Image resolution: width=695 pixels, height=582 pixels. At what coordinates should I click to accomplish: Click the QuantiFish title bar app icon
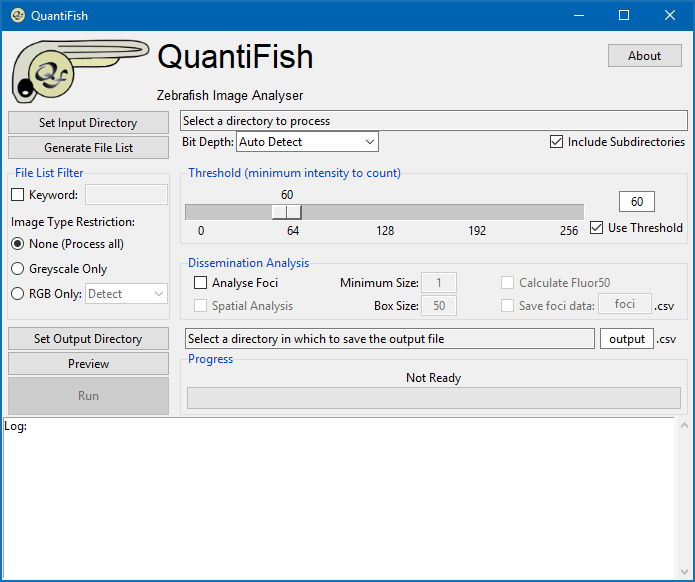(18, 16)
